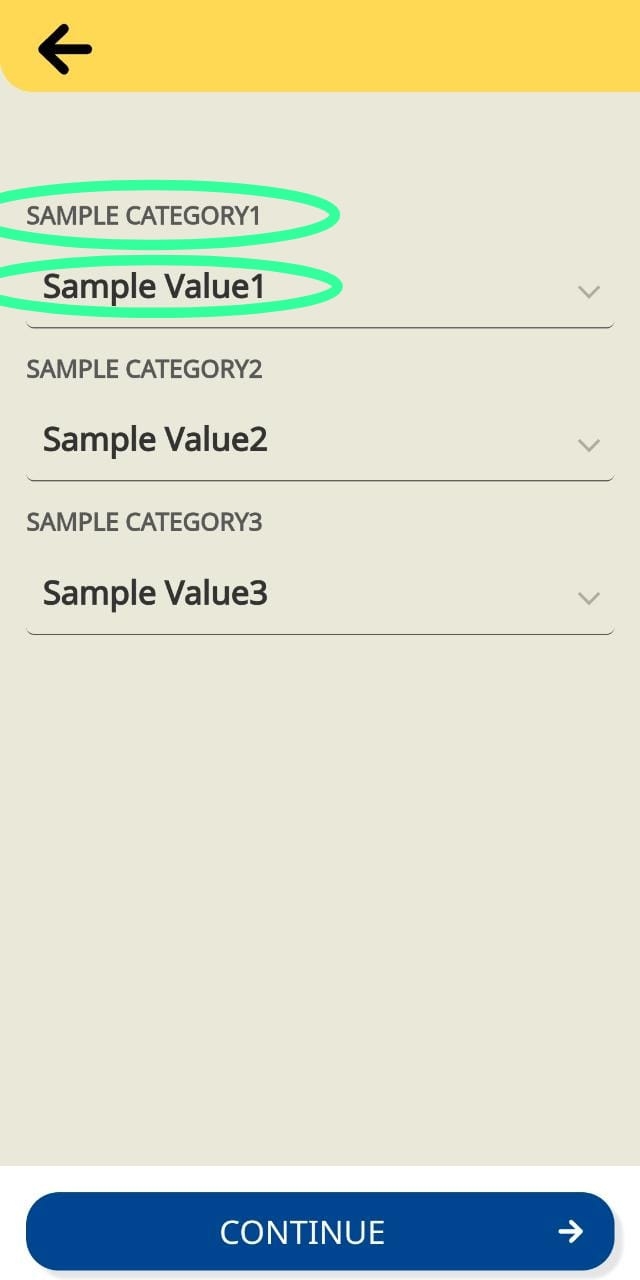Click the underline beneath Sample Value3
640x1280 pixels.
(320, 633)
